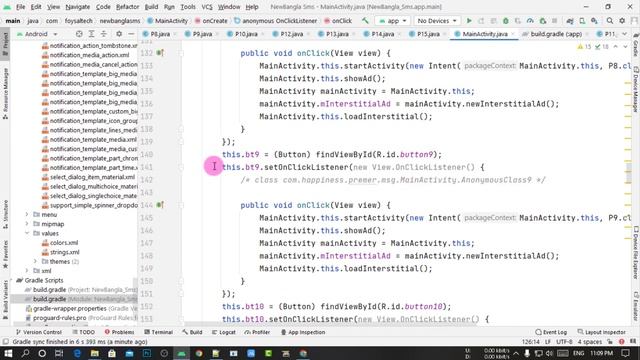Screen dimensions: 640x360
Task: Run the app with green play button
Action: [469, 20]
